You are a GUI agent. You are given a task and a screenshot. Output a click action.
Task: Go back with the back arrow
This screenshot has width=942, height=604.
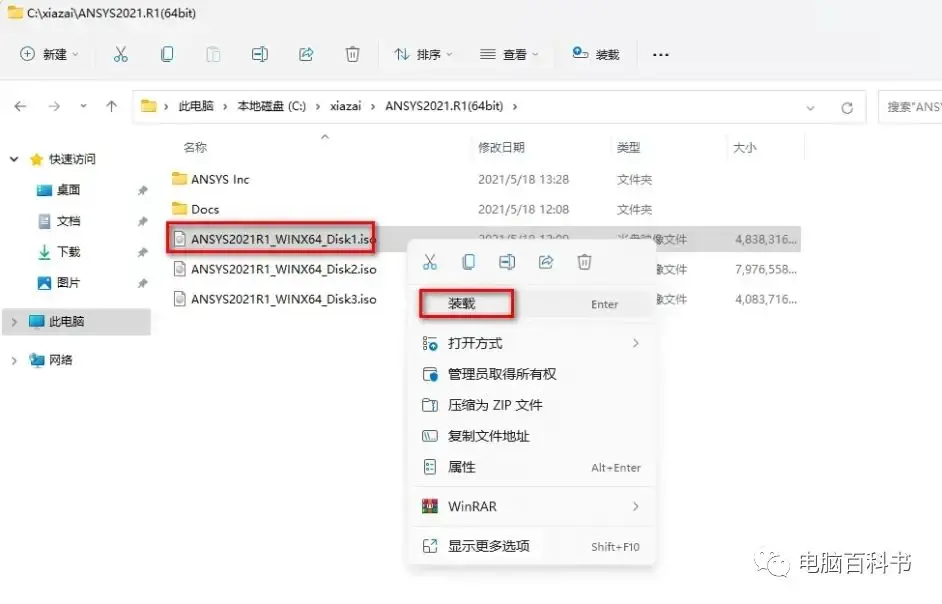(20, 106)
